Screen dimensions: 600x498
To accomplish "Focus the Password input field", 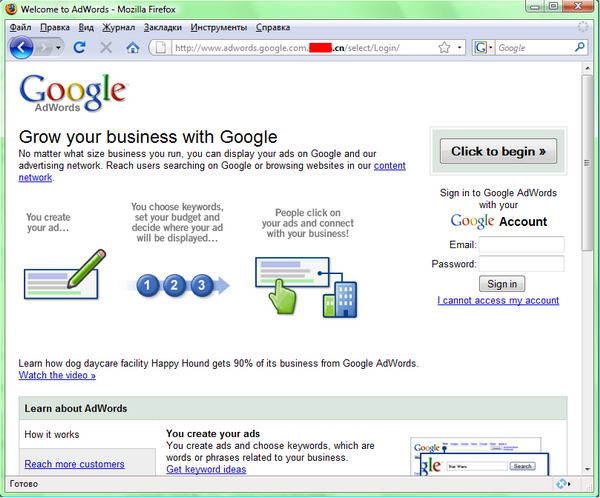I will (x=521, y=264).
